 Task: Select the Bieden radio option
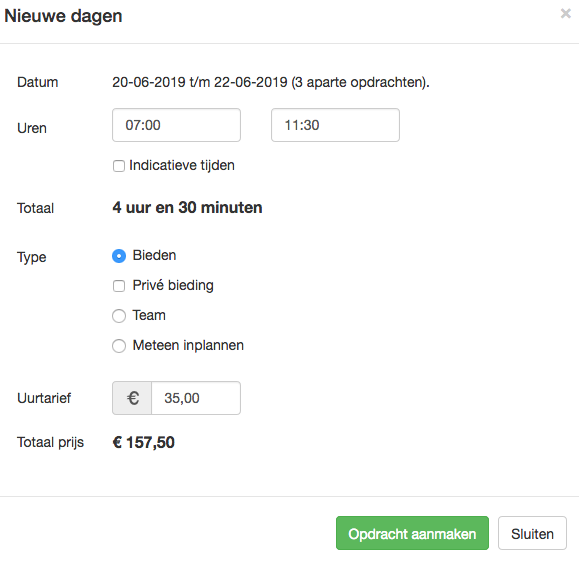point(119,256)
